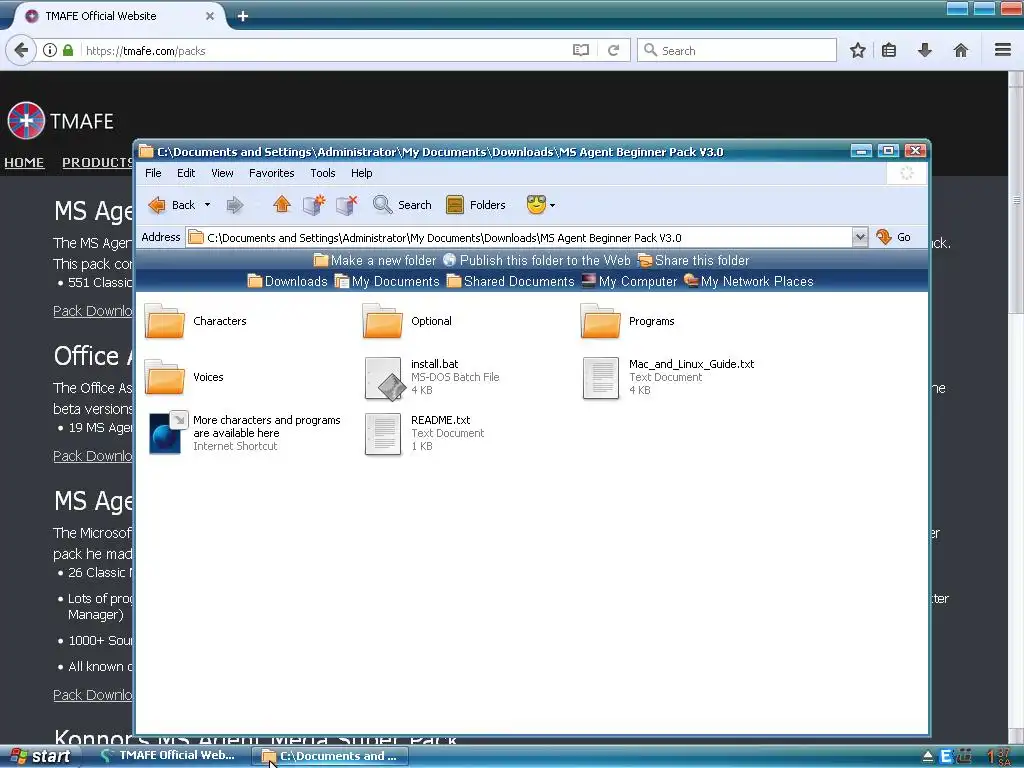Click the TMAFE logo on webpage
This screenshot has width=1024, height=768.
pyautogui.click(x=61, y=121)
